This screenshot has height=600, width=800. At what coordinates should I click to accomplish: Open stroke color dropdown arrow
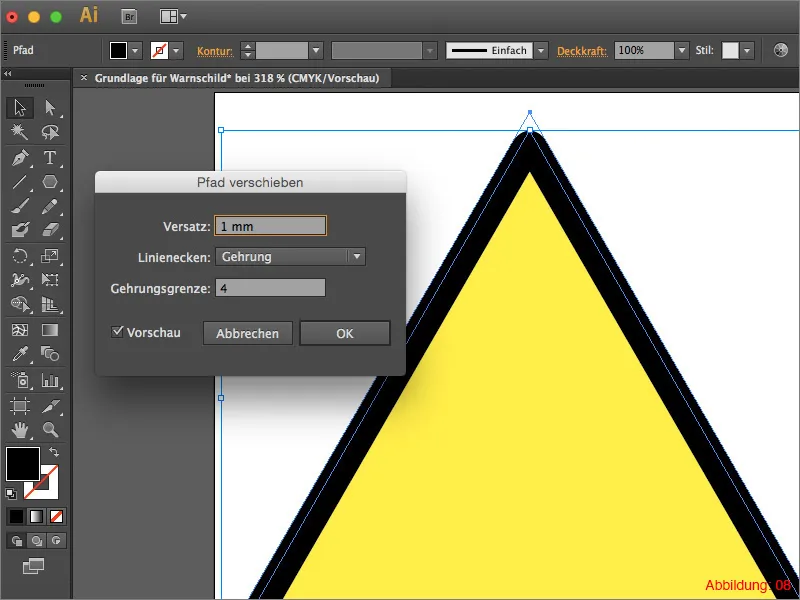[x=177, y=51]
